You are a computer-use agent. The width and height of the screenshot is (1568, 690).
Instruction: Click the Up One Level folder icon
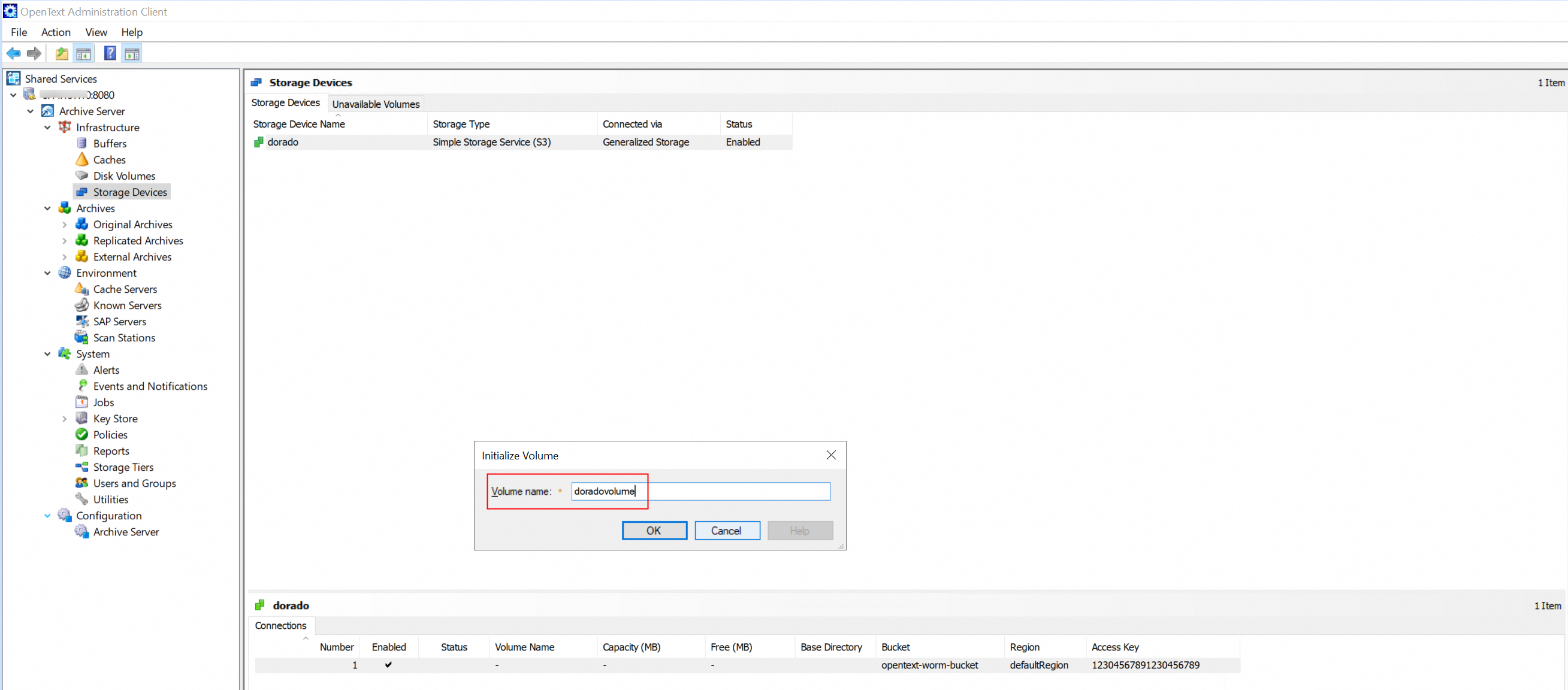click(62, 53)
